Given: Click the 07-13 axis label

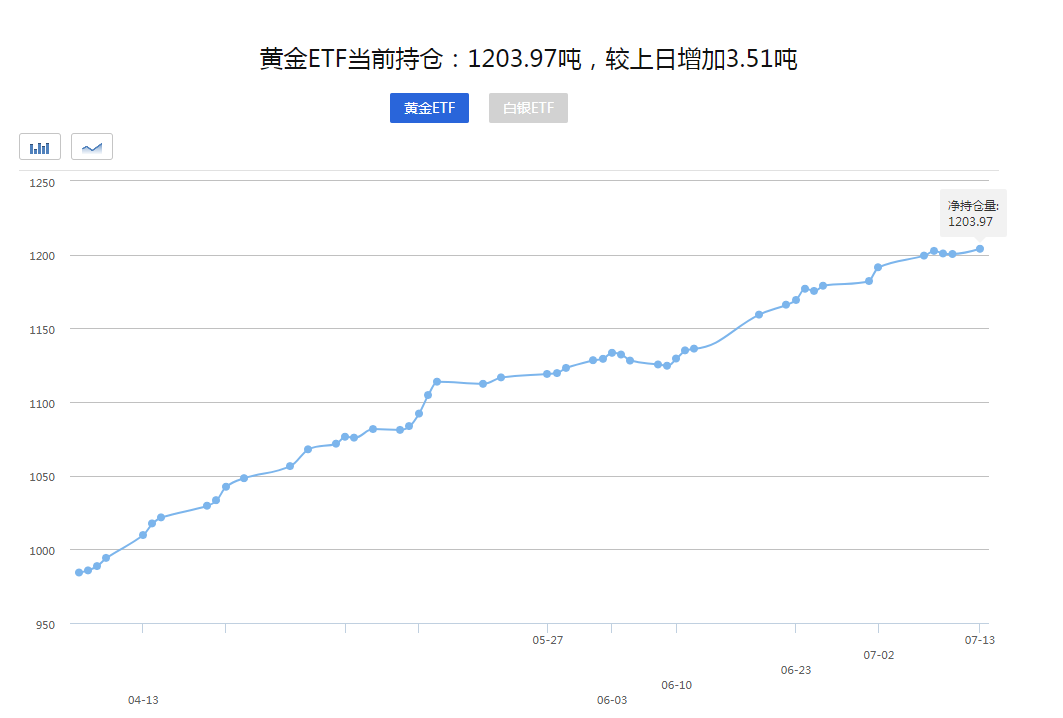Looking at the screenshot, I should coord(980,640).
